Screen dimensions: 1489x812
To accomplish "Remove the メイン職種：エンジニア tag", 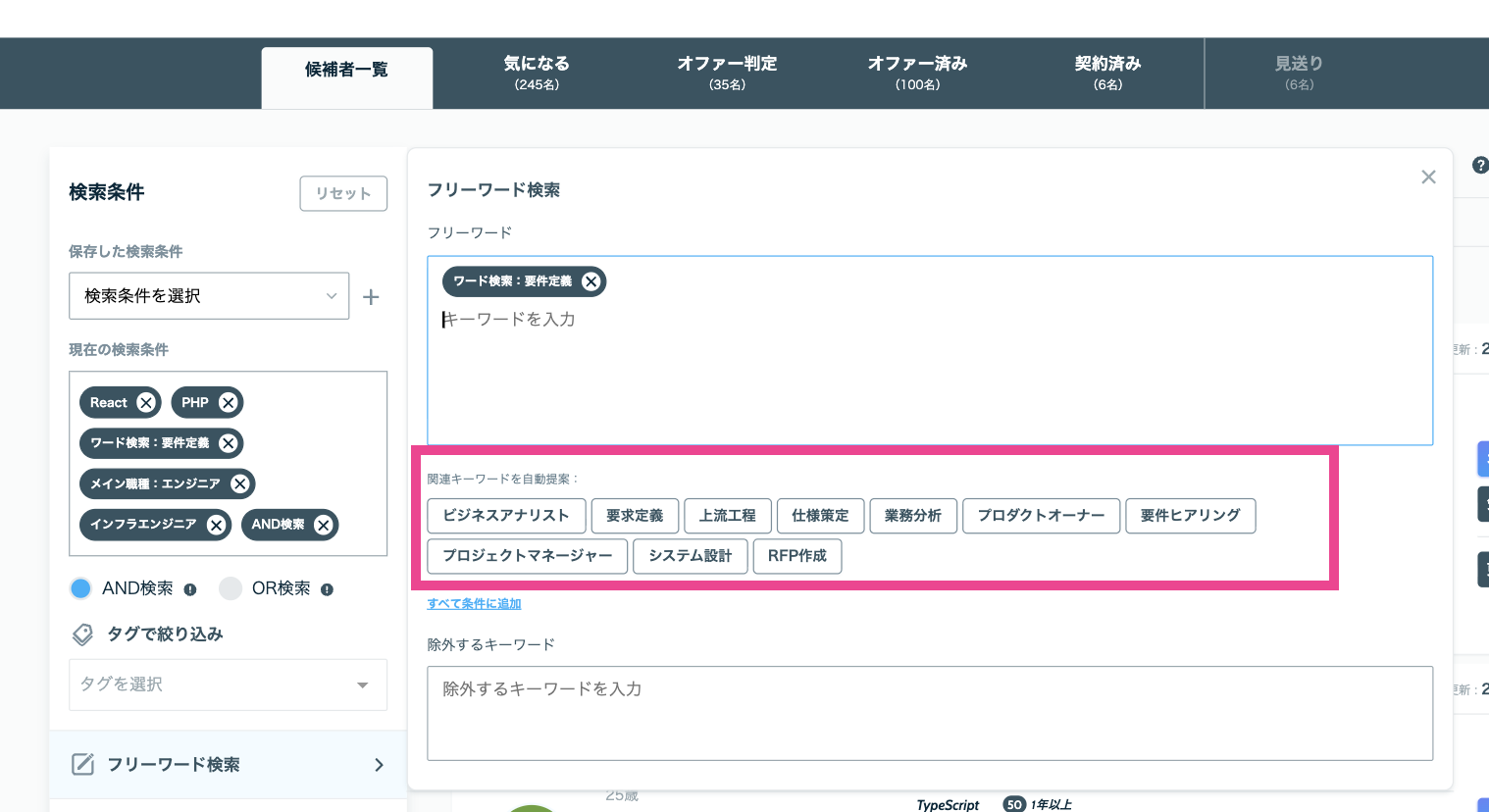I will (x=240, y=483).
